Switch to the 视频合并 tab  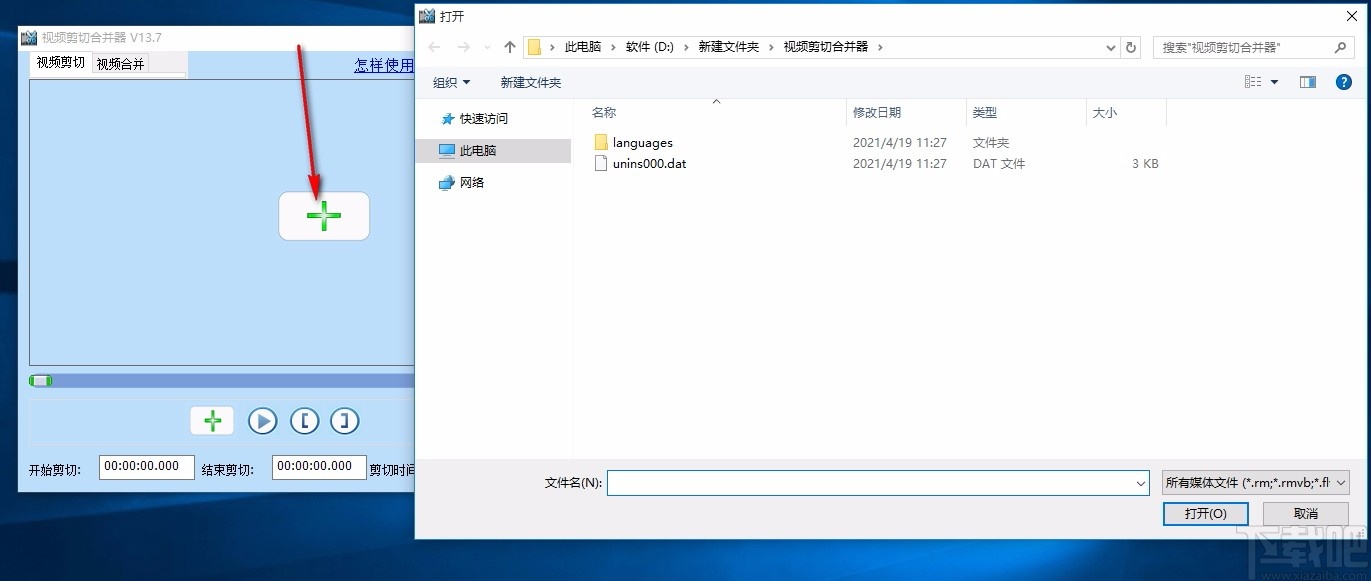coord(119,62)
